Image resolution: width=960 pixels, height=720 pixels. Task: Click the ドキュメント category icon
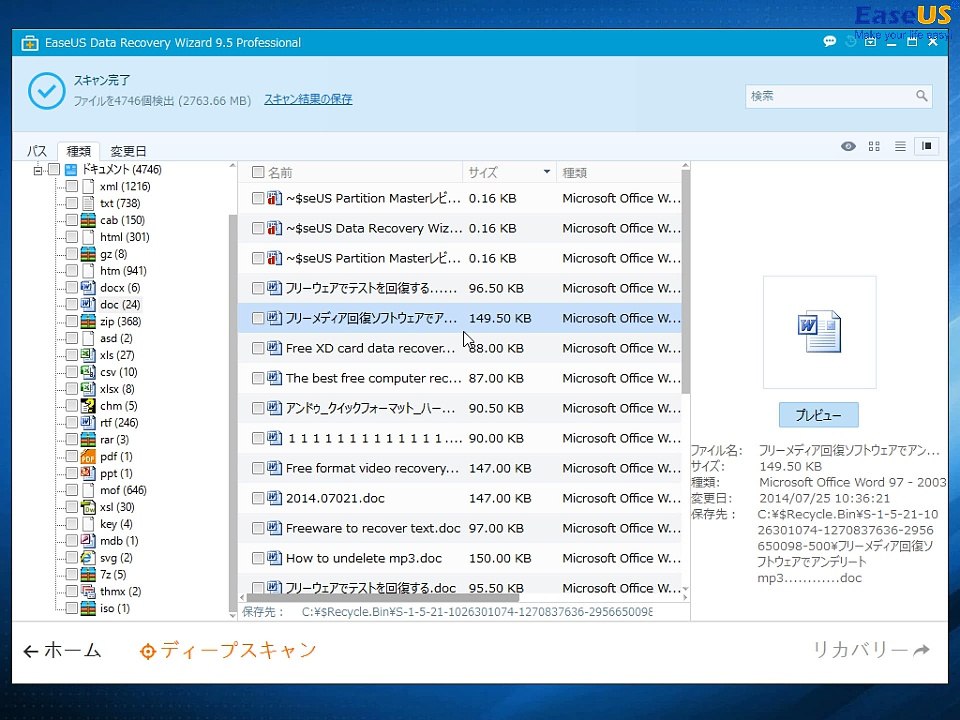[71, 170]
